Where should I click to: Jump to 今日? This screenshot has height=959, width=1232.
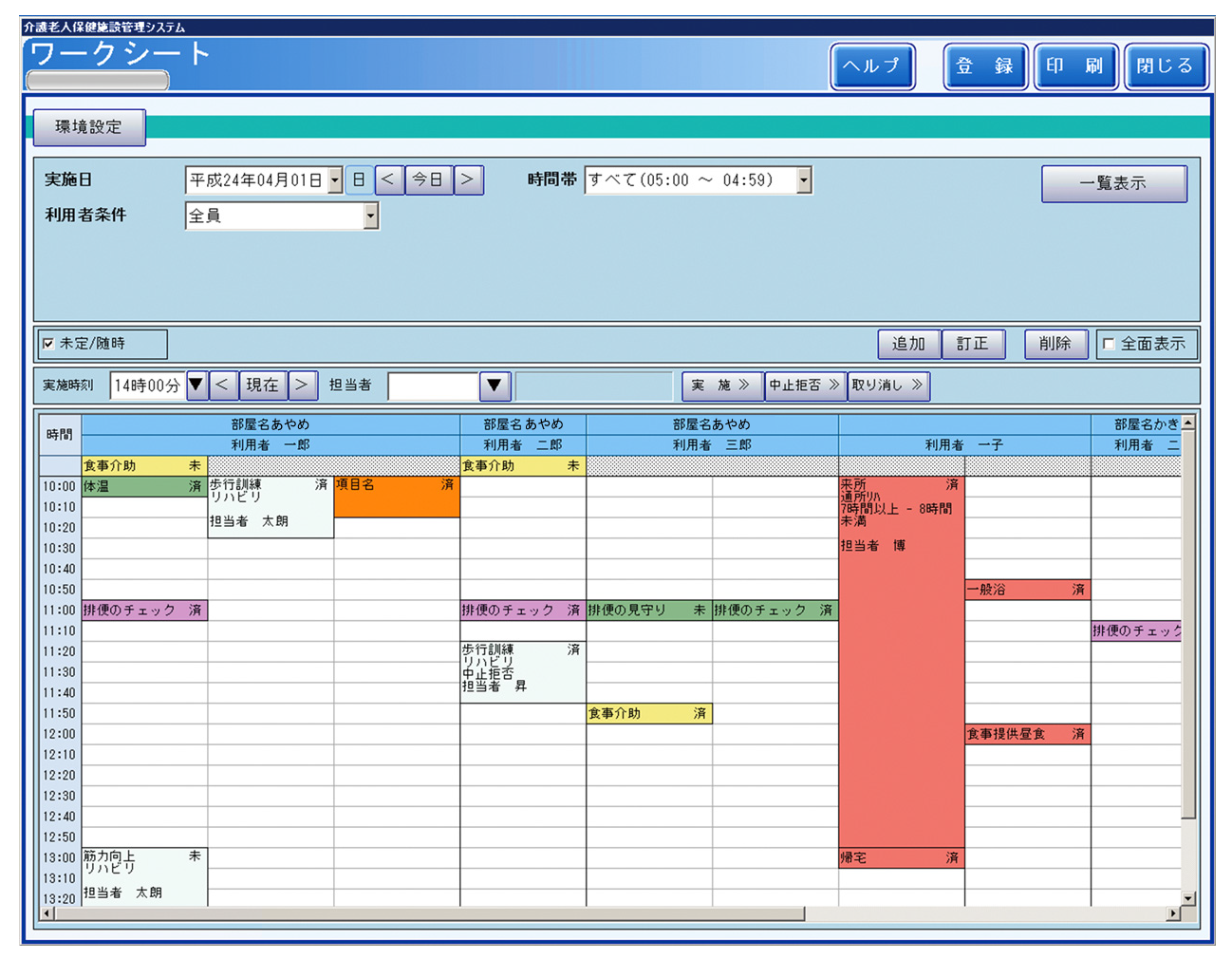tap(428, 179)
